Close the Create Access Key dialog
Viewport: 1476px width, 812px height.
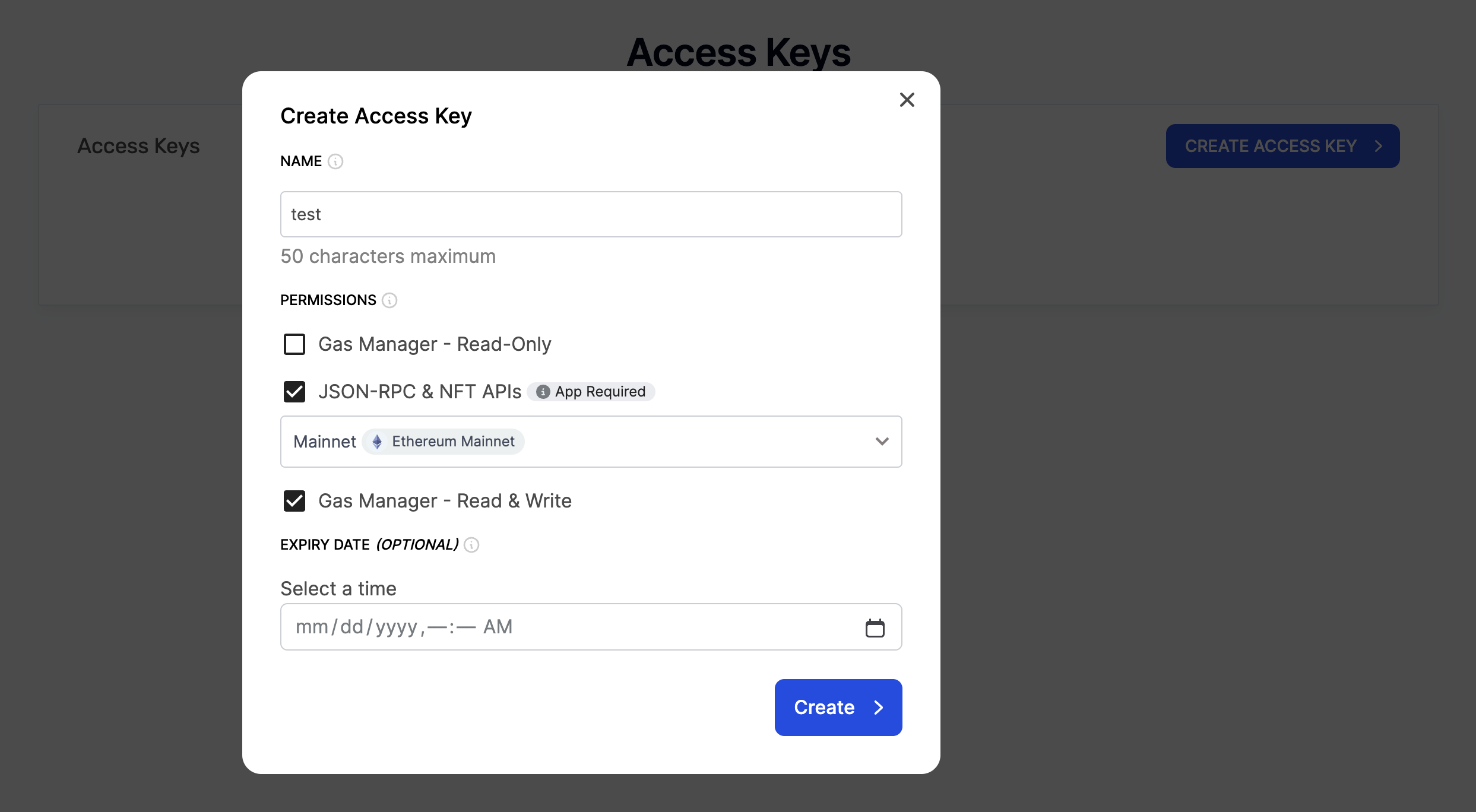pos(907,100)
